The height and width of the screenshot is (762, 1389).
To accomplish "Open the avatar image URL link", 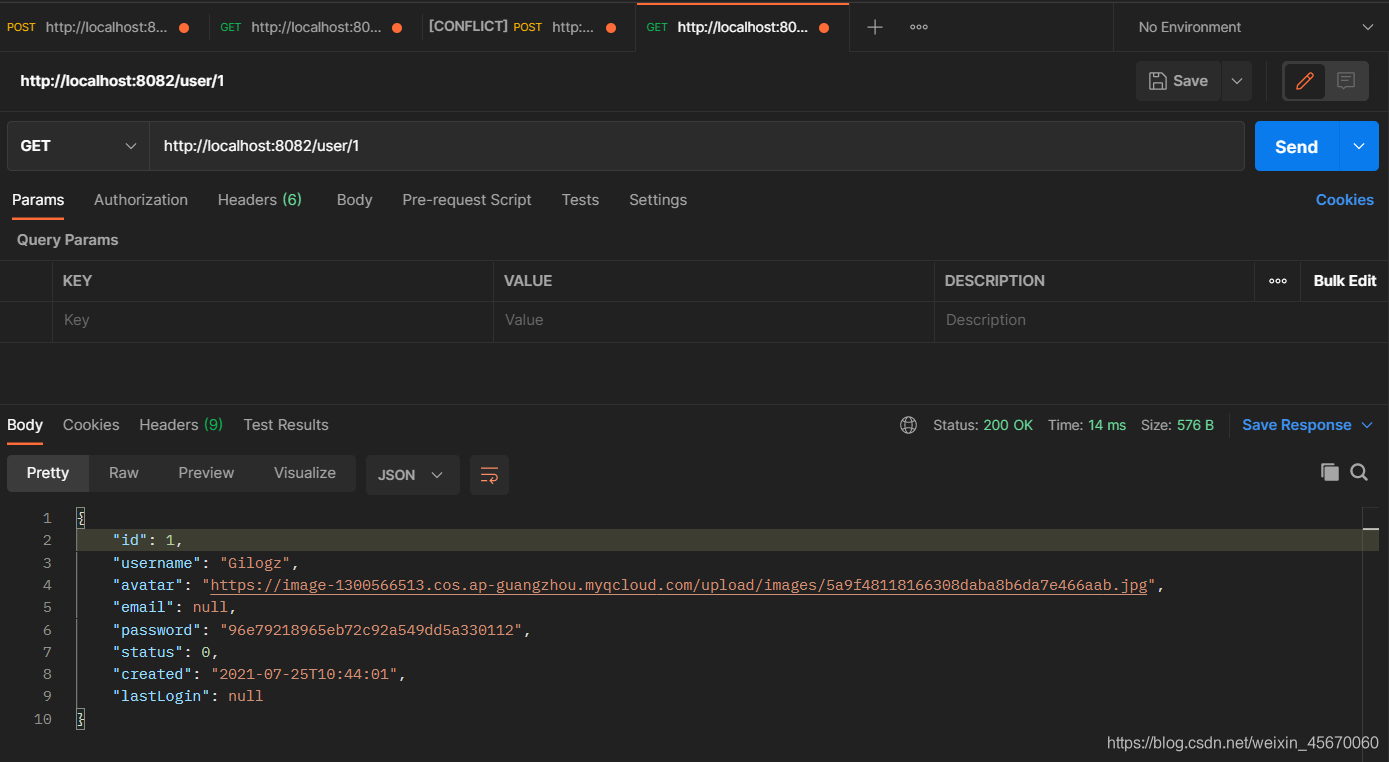I will click(678, 585).
